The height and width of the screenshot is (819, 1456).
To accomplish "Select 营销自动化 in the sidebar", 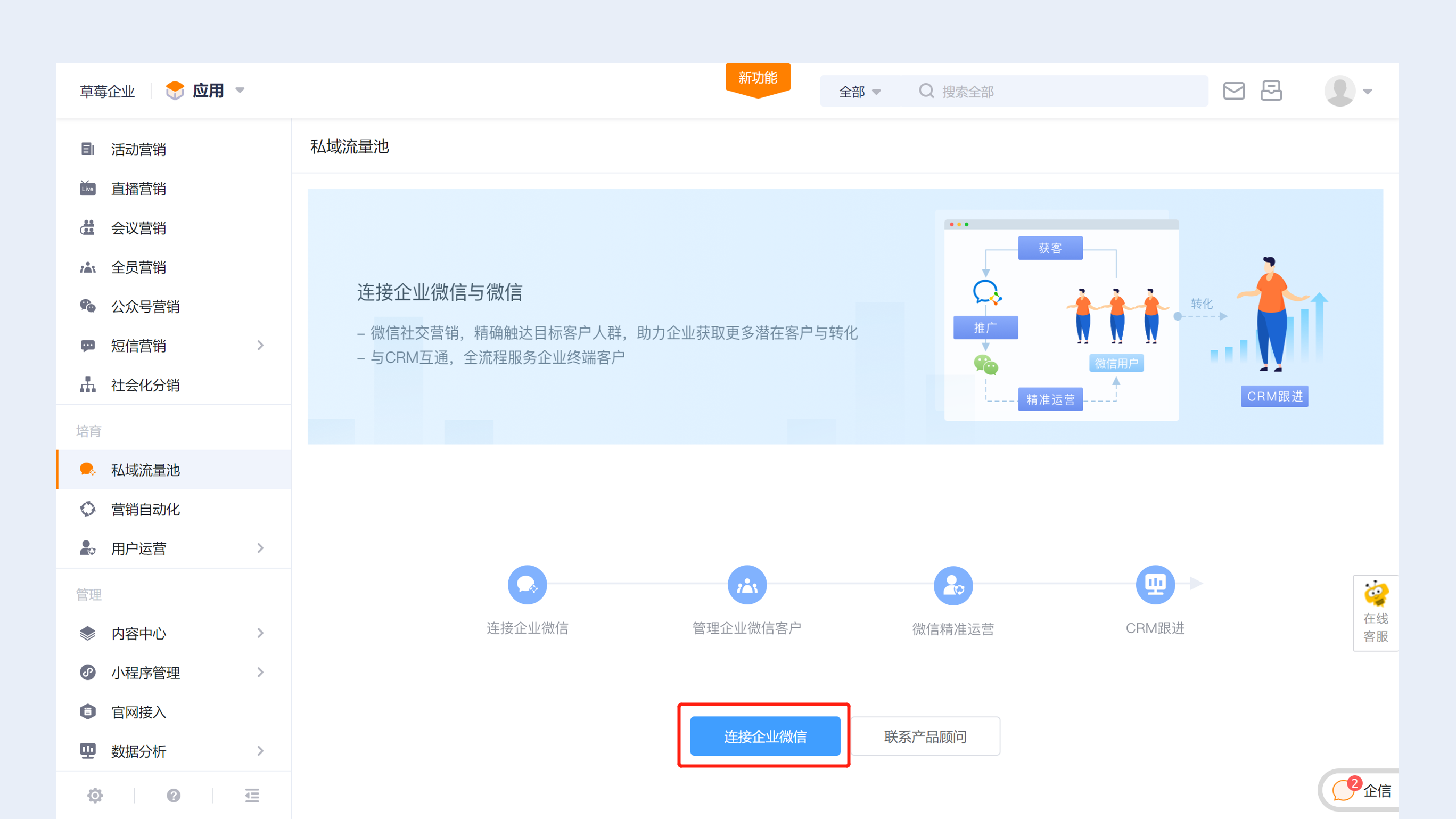I will [x=174, y=509].
